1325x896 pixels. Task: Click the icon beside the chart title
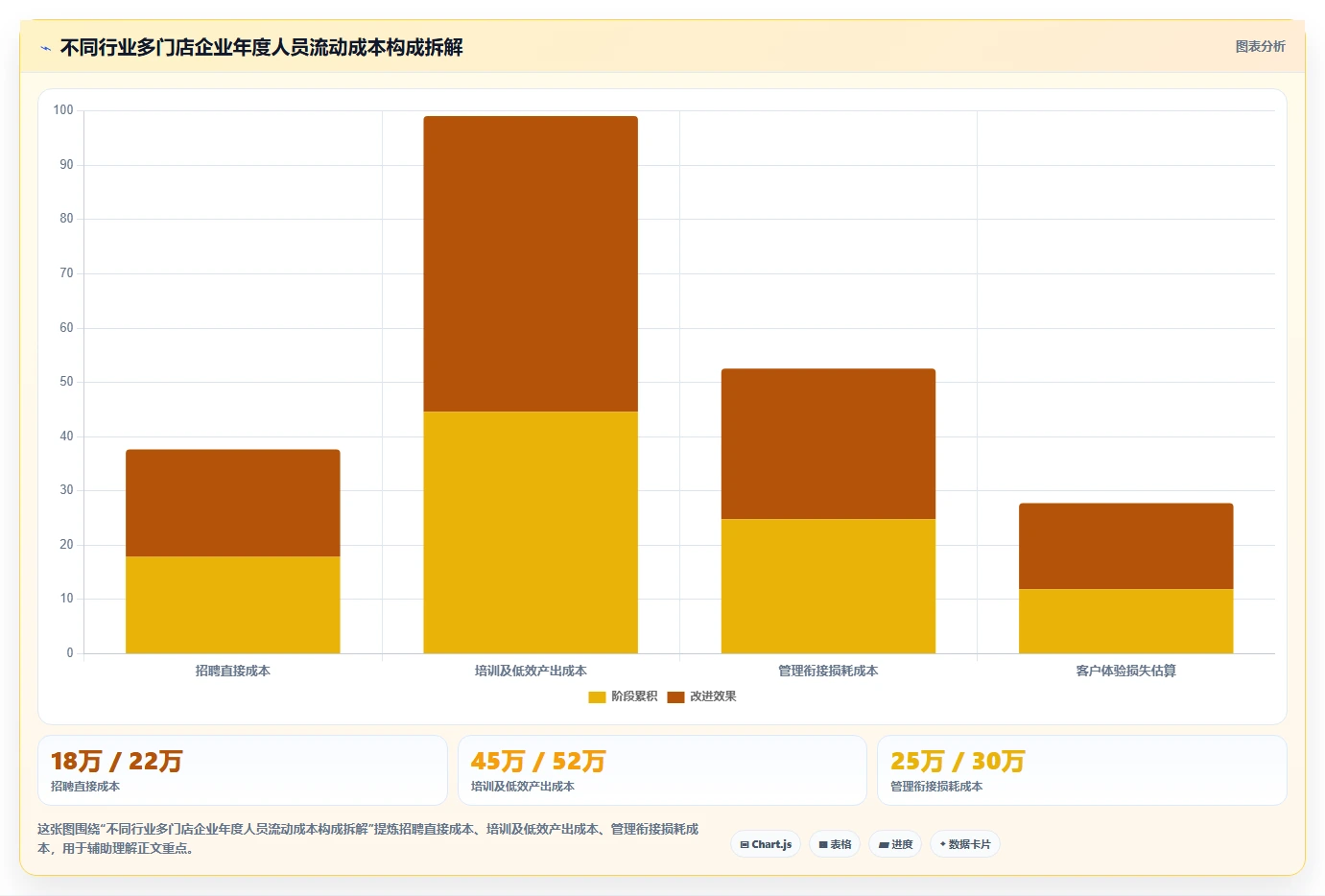click(x=45, y=48)
